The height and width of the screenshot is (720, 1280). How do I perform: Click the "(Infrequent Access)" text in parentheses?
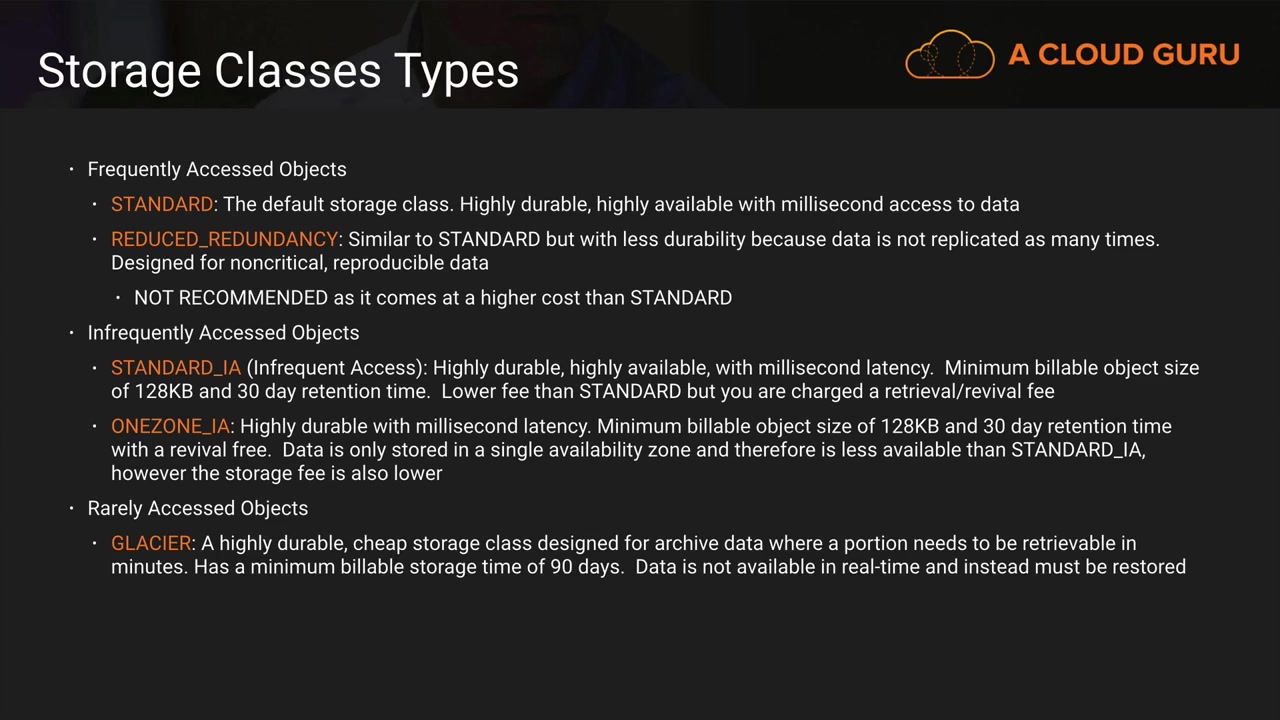click(336, 368)
